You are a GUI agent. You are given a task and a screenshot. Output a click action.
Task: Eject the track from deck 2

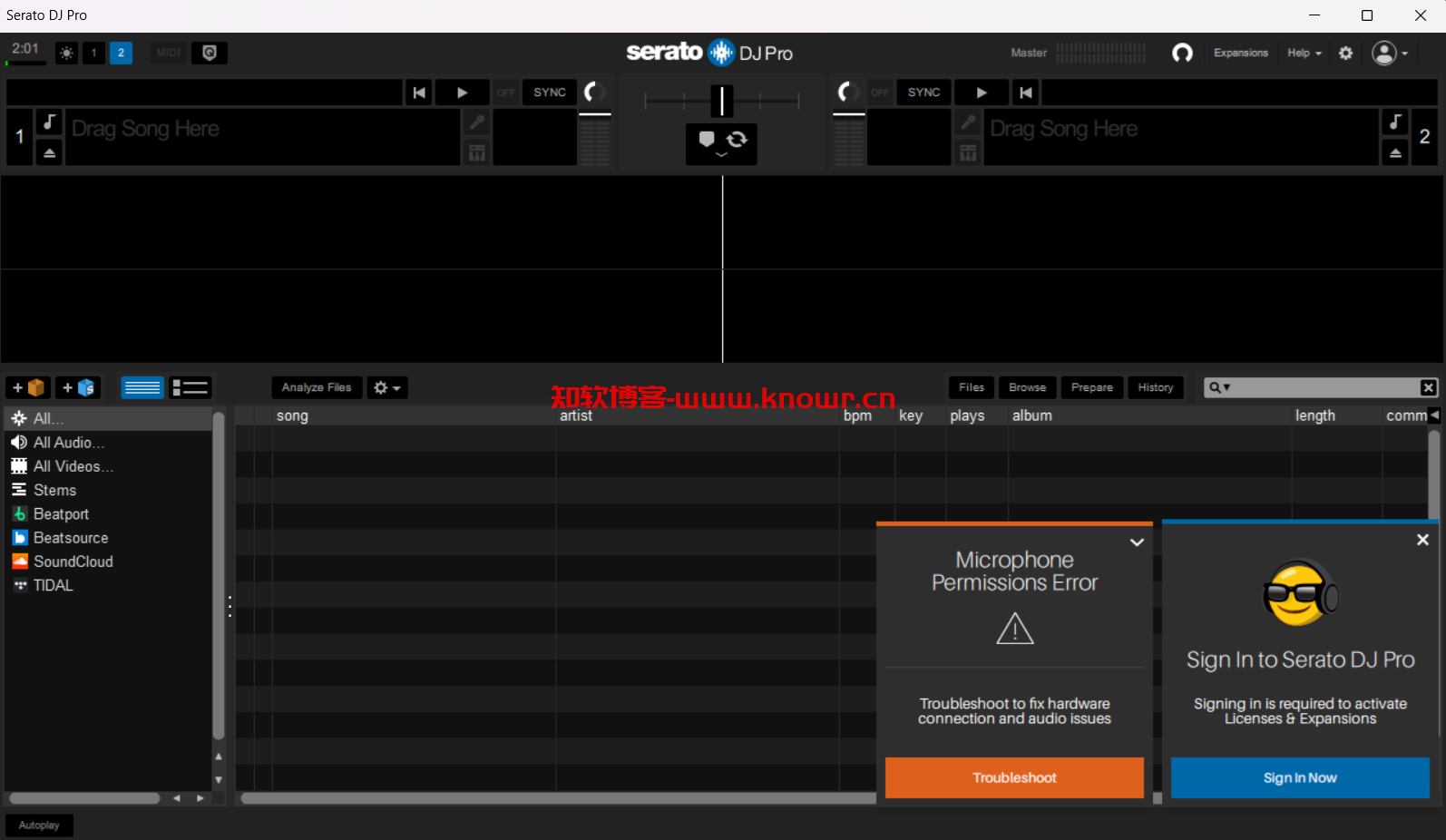pos(1395,152)
